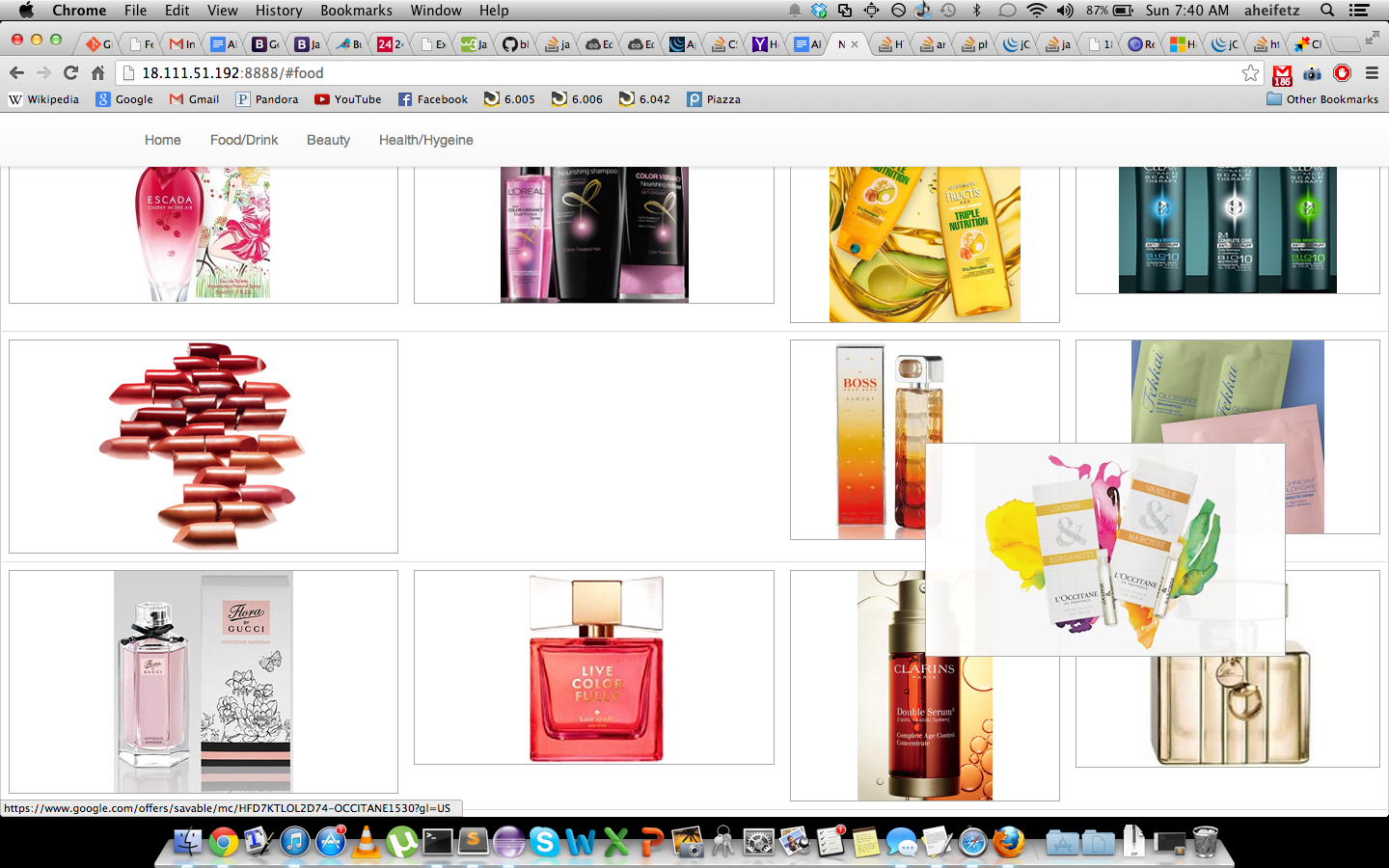Enter full screen with the window arrows icon
Viewport: 1389px width, 868px height.
pos(1372,39)
